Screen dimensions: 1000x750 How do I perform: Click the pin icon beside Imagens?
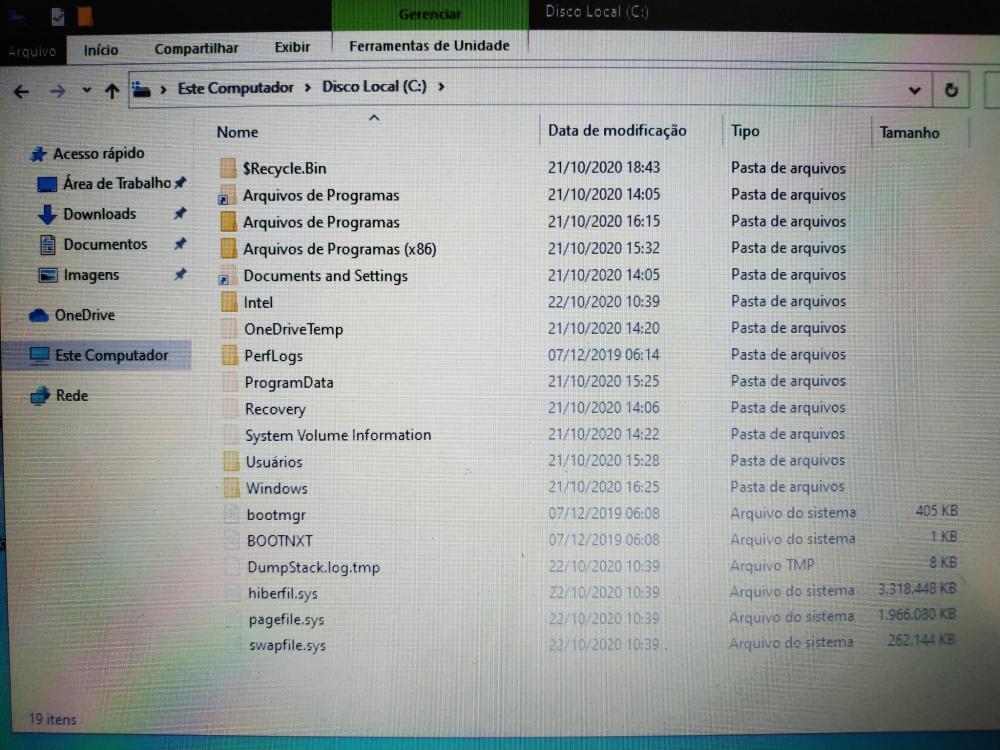(x=180, y=274)
